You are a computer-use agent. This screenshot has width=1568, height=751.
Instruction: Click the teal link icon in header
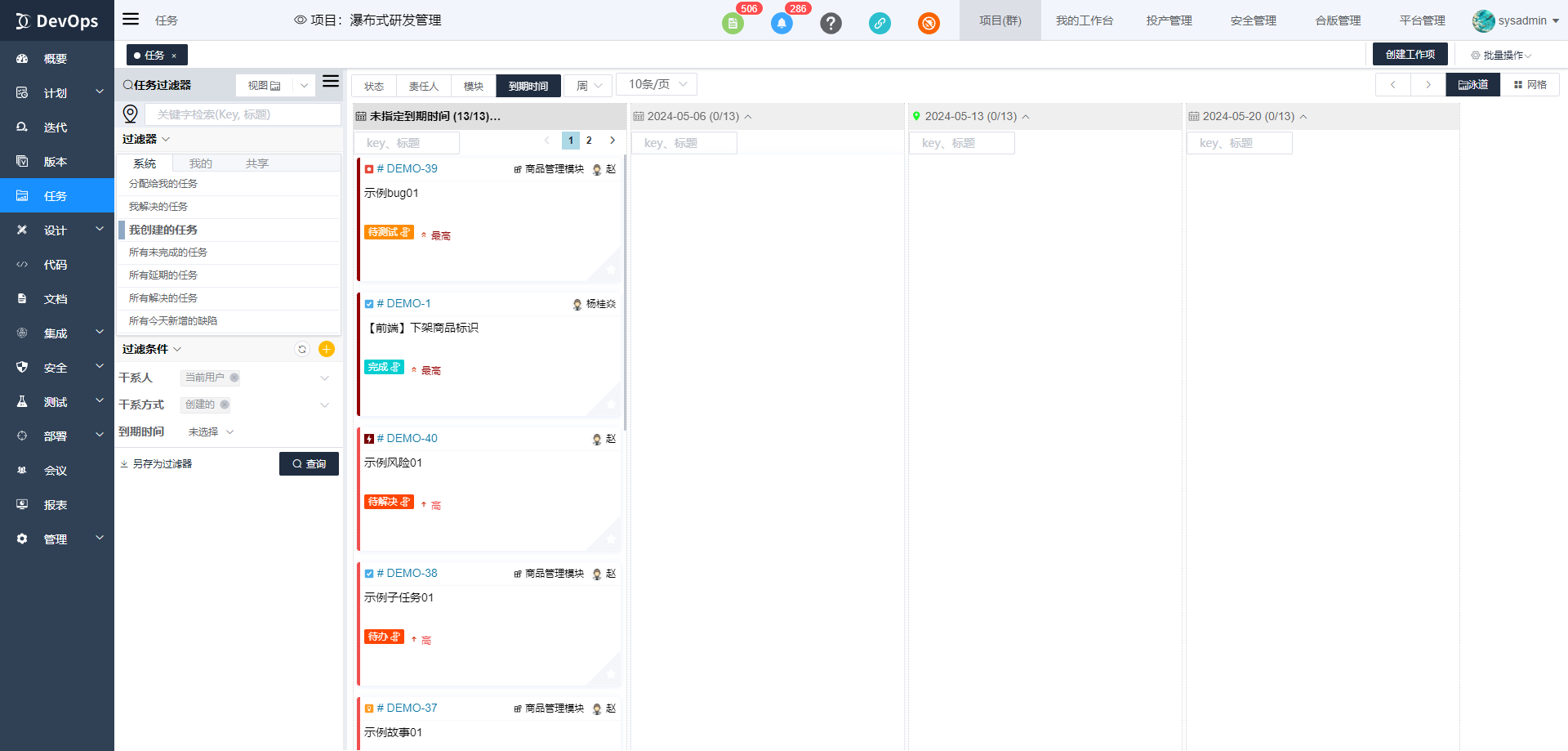click(x=880, y=24)
